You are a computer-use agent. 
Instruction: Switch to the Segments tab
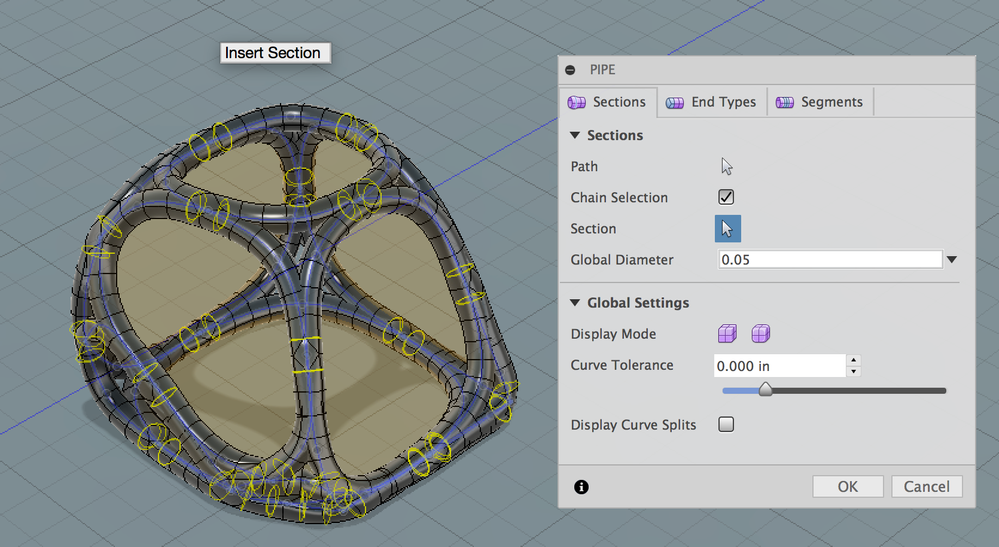coord(820,102)
